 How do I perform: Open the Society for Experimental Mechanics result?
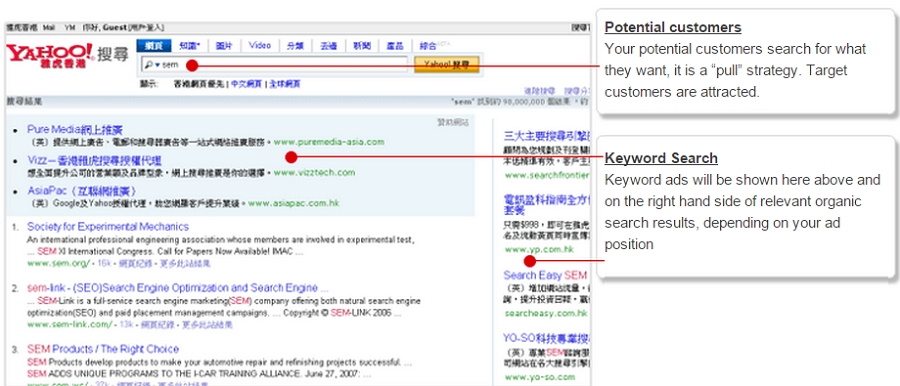(108, 227)
